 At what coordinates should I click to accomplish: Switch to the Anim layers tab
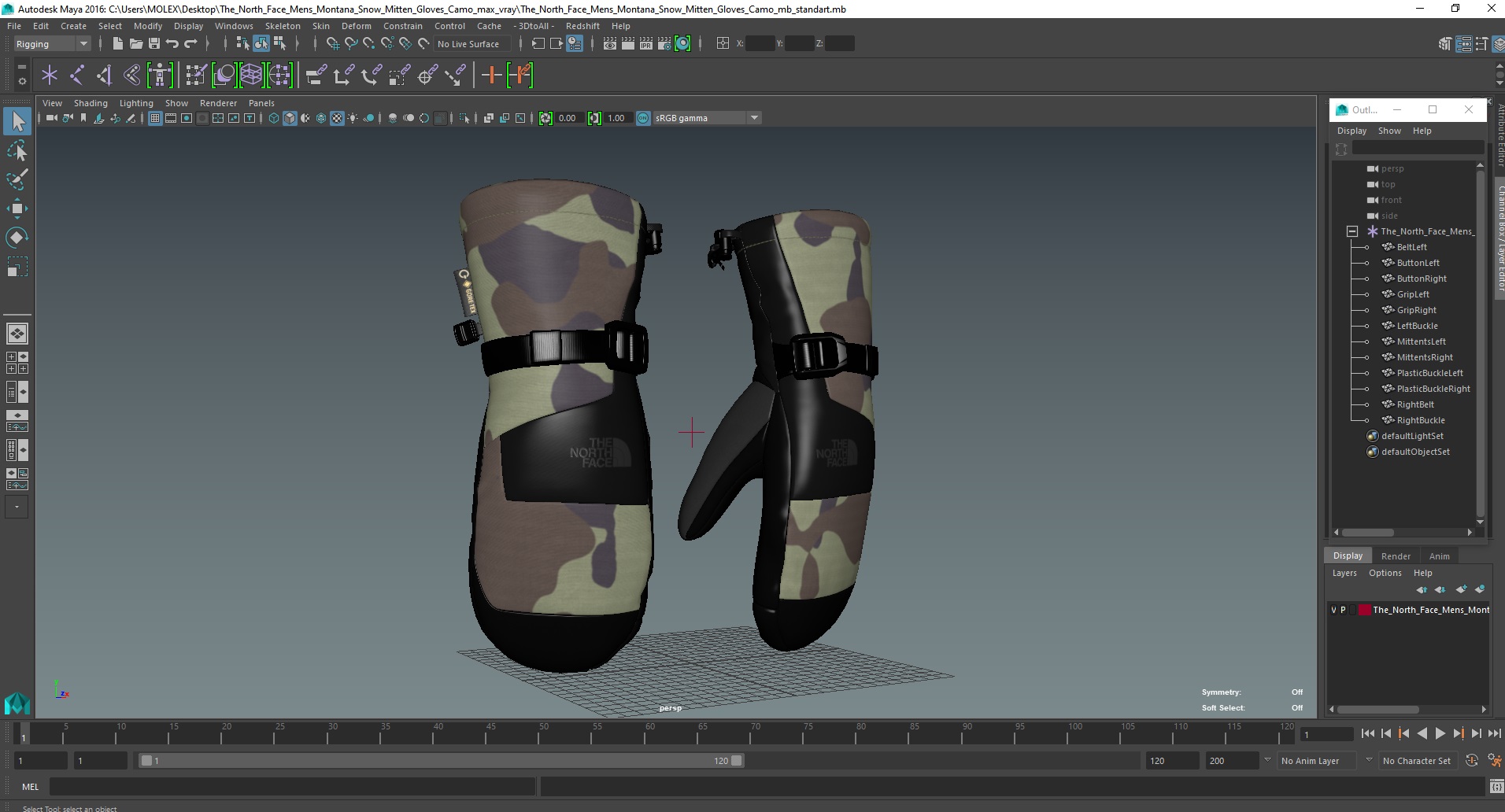[x=1439, y=556]
